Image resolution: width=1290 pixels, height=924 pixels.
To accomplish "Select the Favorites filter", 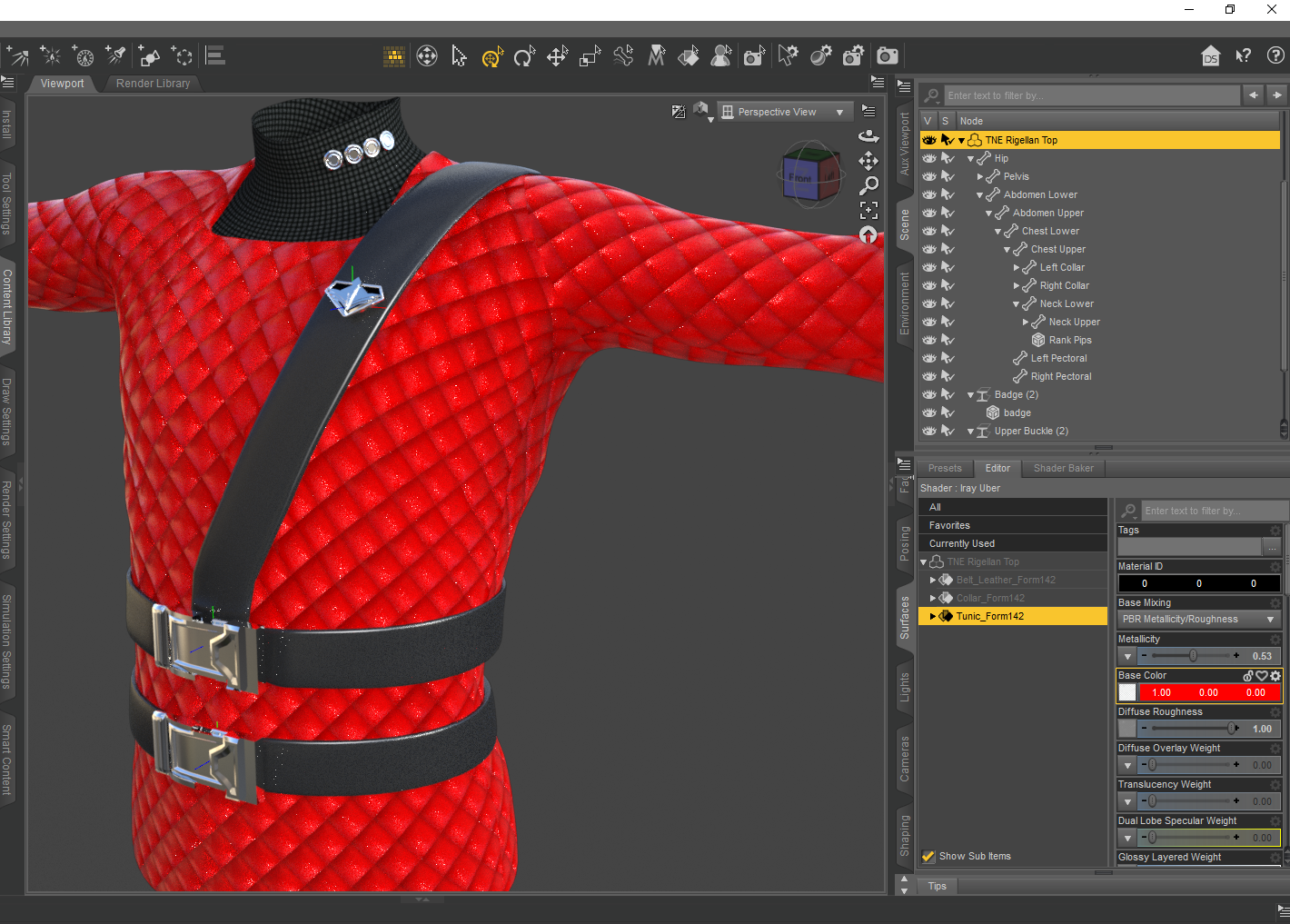I will click(x=949, y=525).
